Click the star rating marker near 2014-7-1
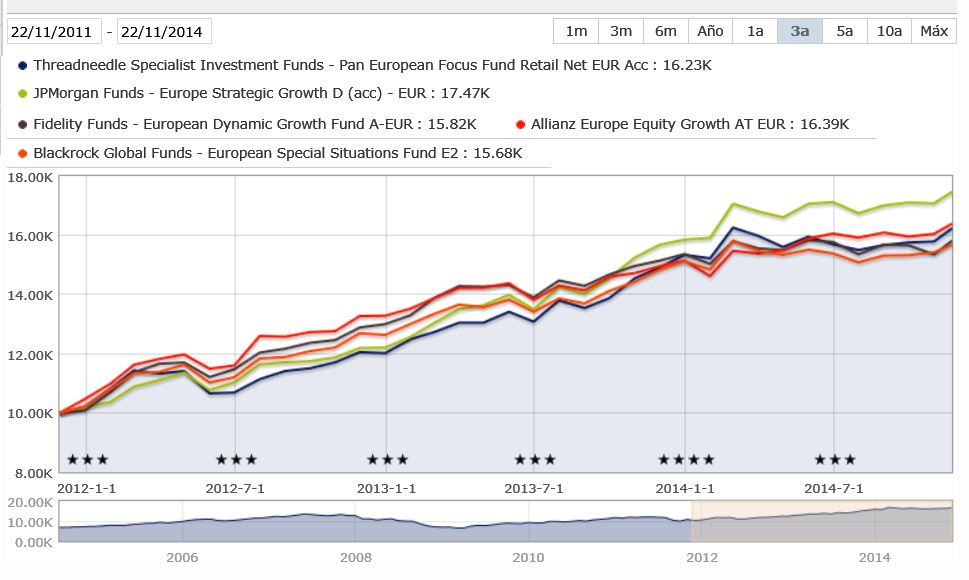Image resolution: width=969 pixels, height=580 pixels. click(835, 460)
